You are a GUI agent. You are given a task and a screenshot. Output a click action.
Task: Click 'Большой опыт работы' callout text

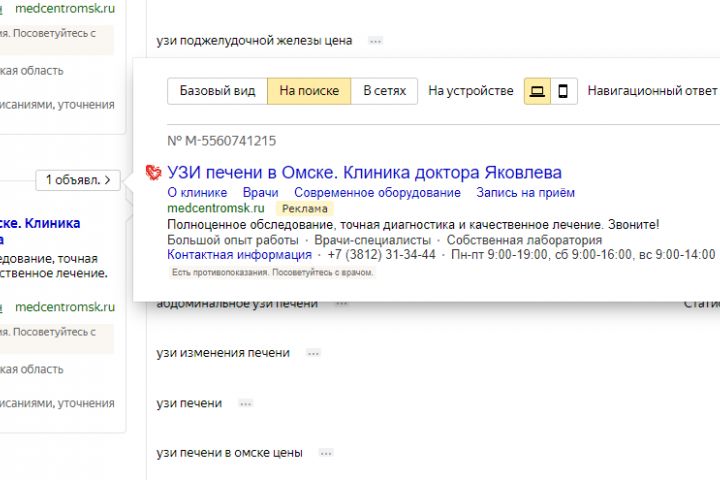coord(233,240)
